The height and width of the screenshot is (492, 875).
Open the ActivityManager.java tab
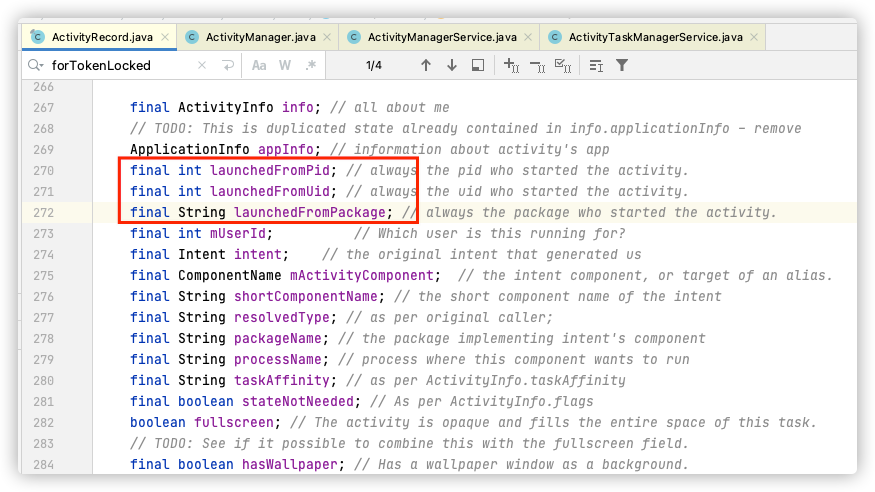tap(257, 37)
